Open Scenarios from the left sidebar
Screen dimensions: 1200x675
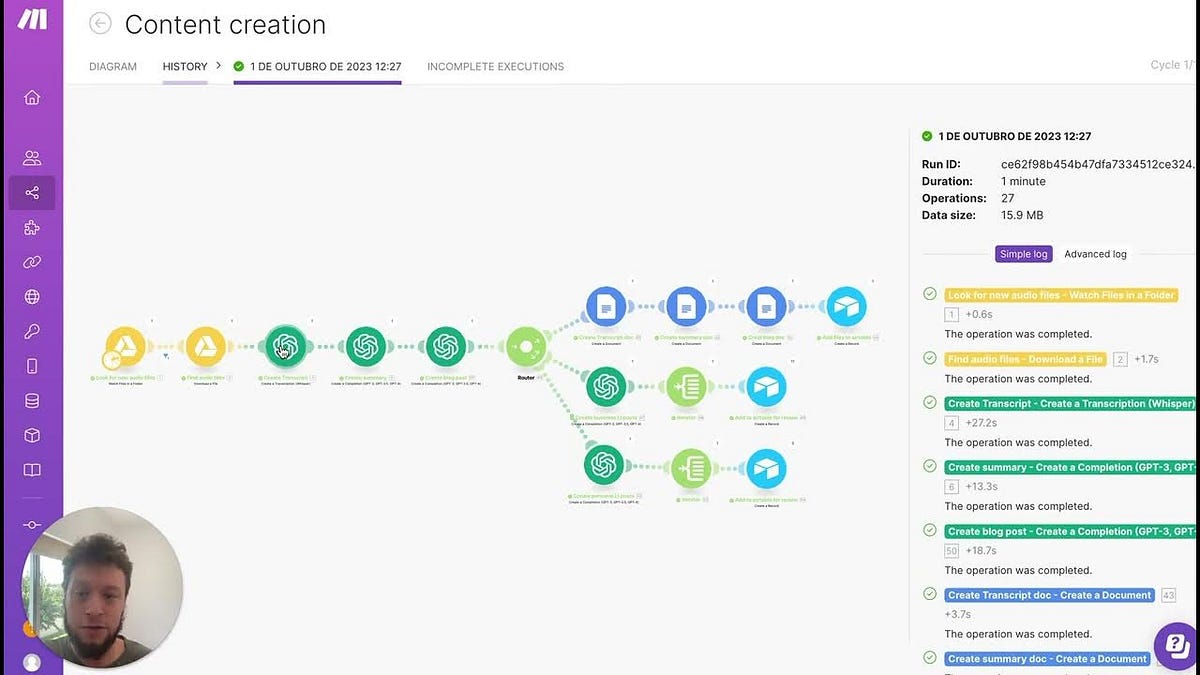coord(32,192)
